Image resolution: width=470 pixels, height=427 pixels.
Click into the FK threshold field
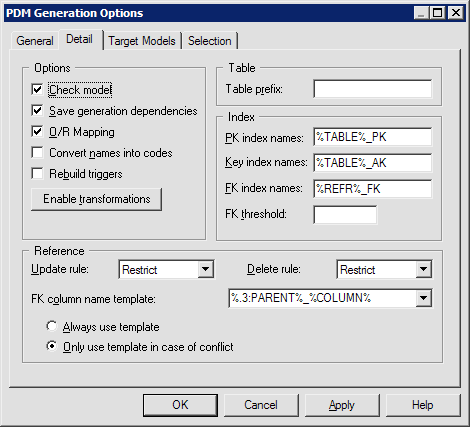point(345,215)
